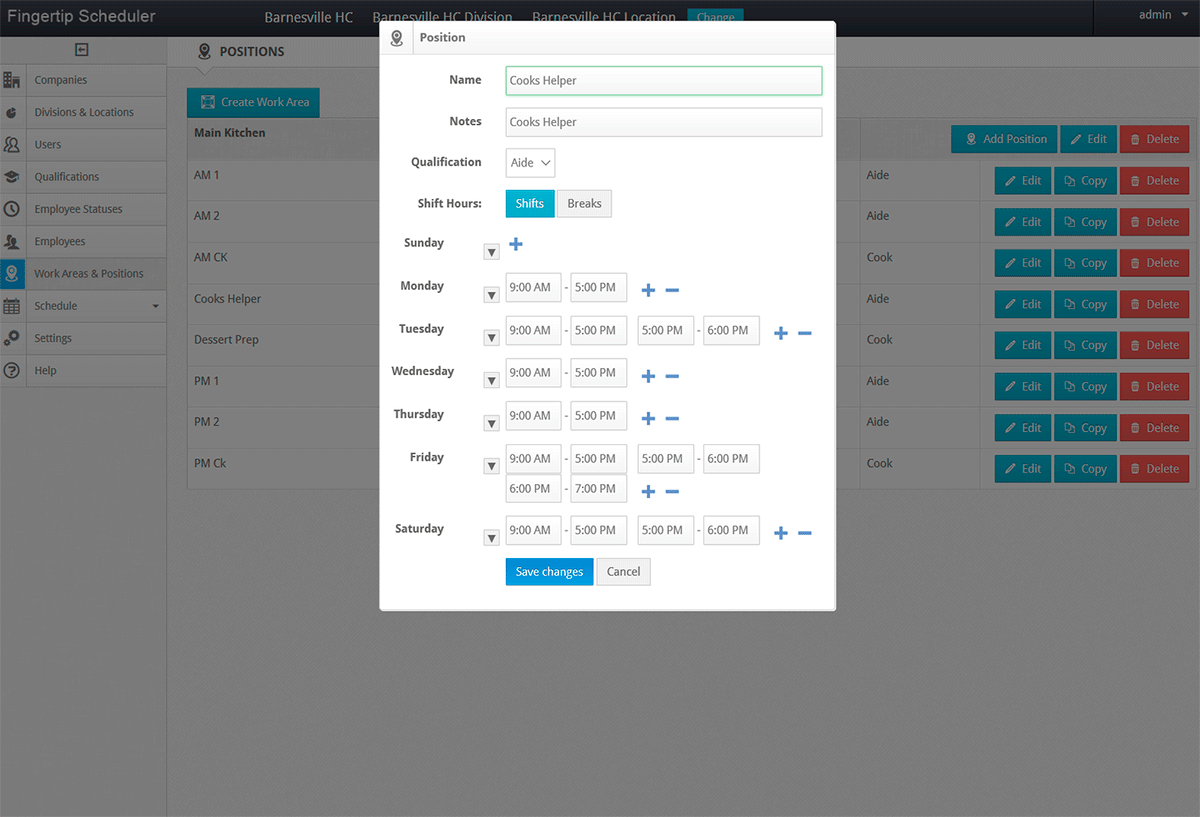Screen dimensions: 1200x817
Task: Expand the Sunday shift dropdown arrow
Action: tap(490, 252)
